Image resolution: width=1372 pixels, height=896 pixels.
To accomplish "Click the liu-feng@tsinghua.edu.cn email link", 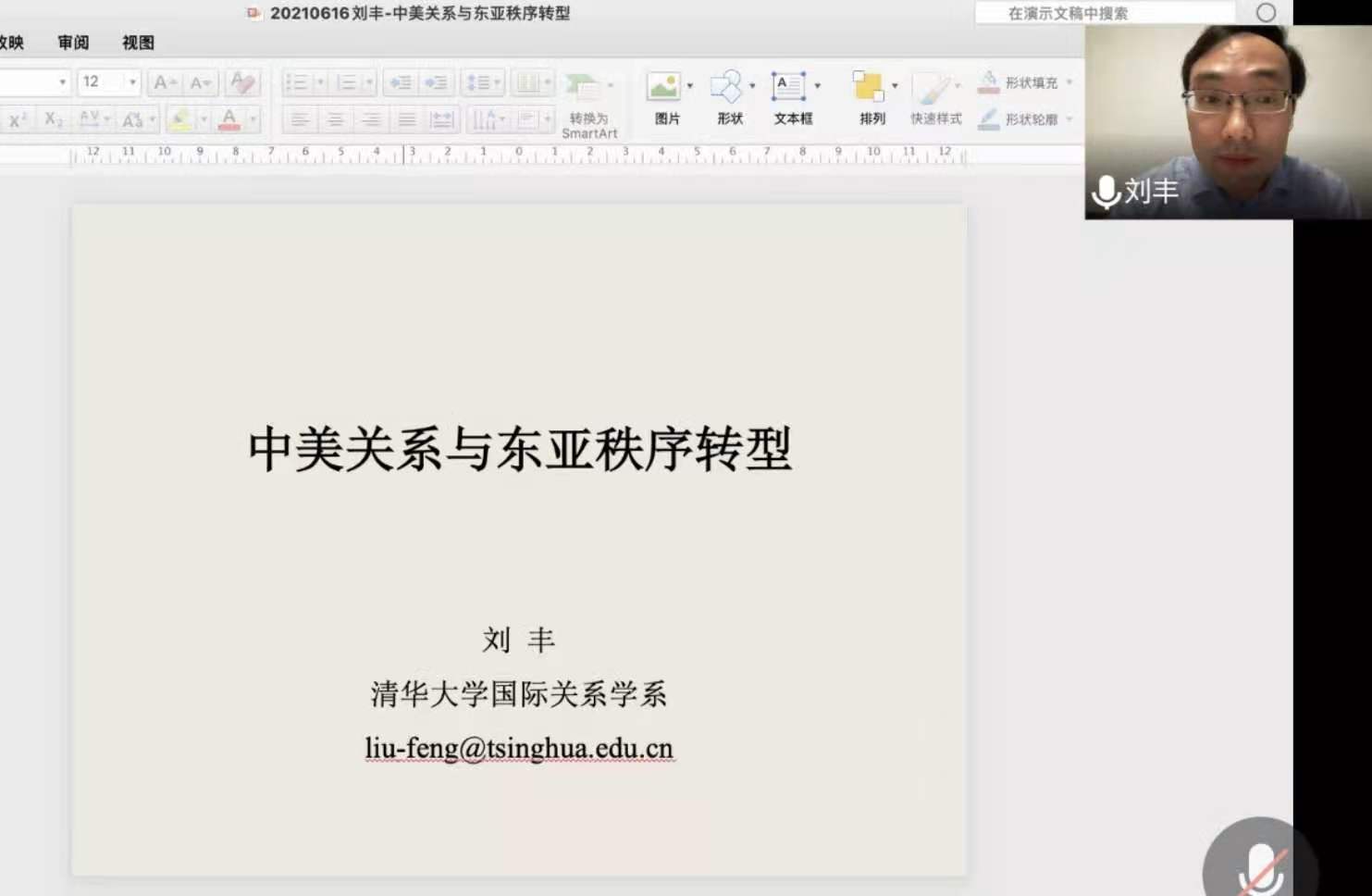I will 519,748.
